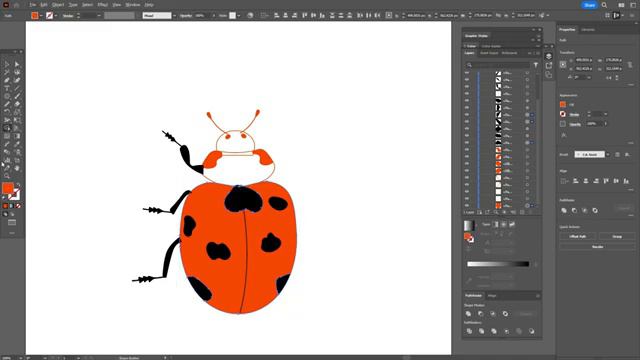Click gradient slider bar in Gradient panel
The image size is (640, 360).
pos(498,264)
